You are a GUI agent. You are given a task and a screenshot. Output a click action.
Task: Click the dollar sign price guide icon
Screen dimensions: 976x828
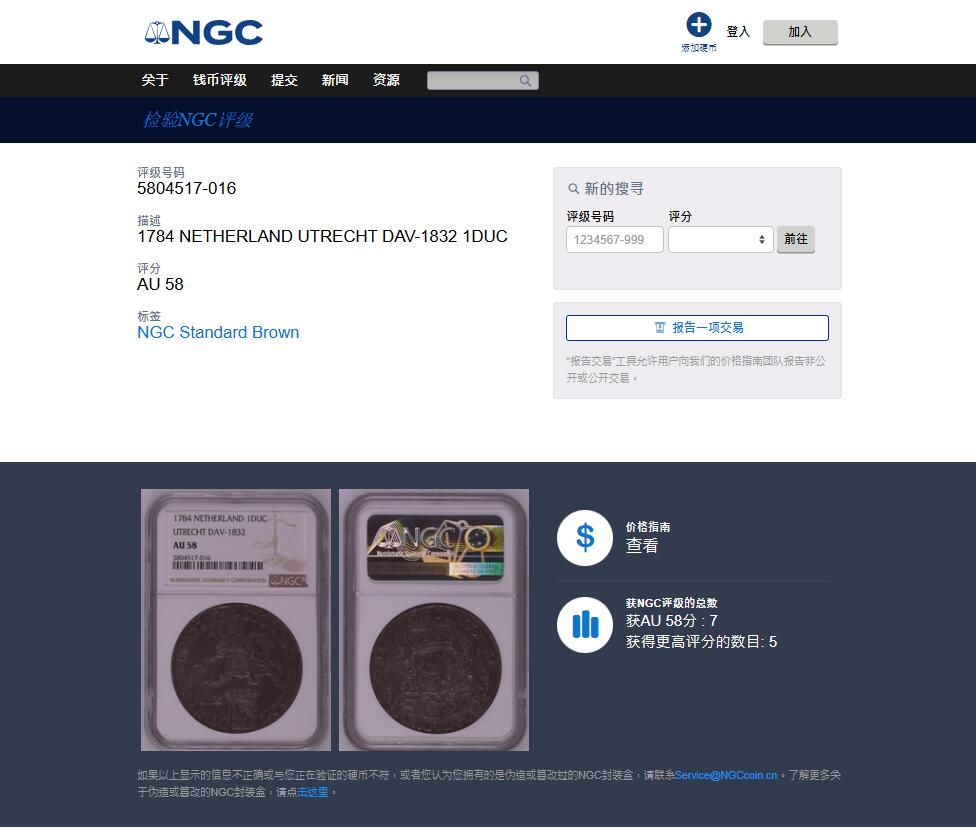tap(585, 538)
